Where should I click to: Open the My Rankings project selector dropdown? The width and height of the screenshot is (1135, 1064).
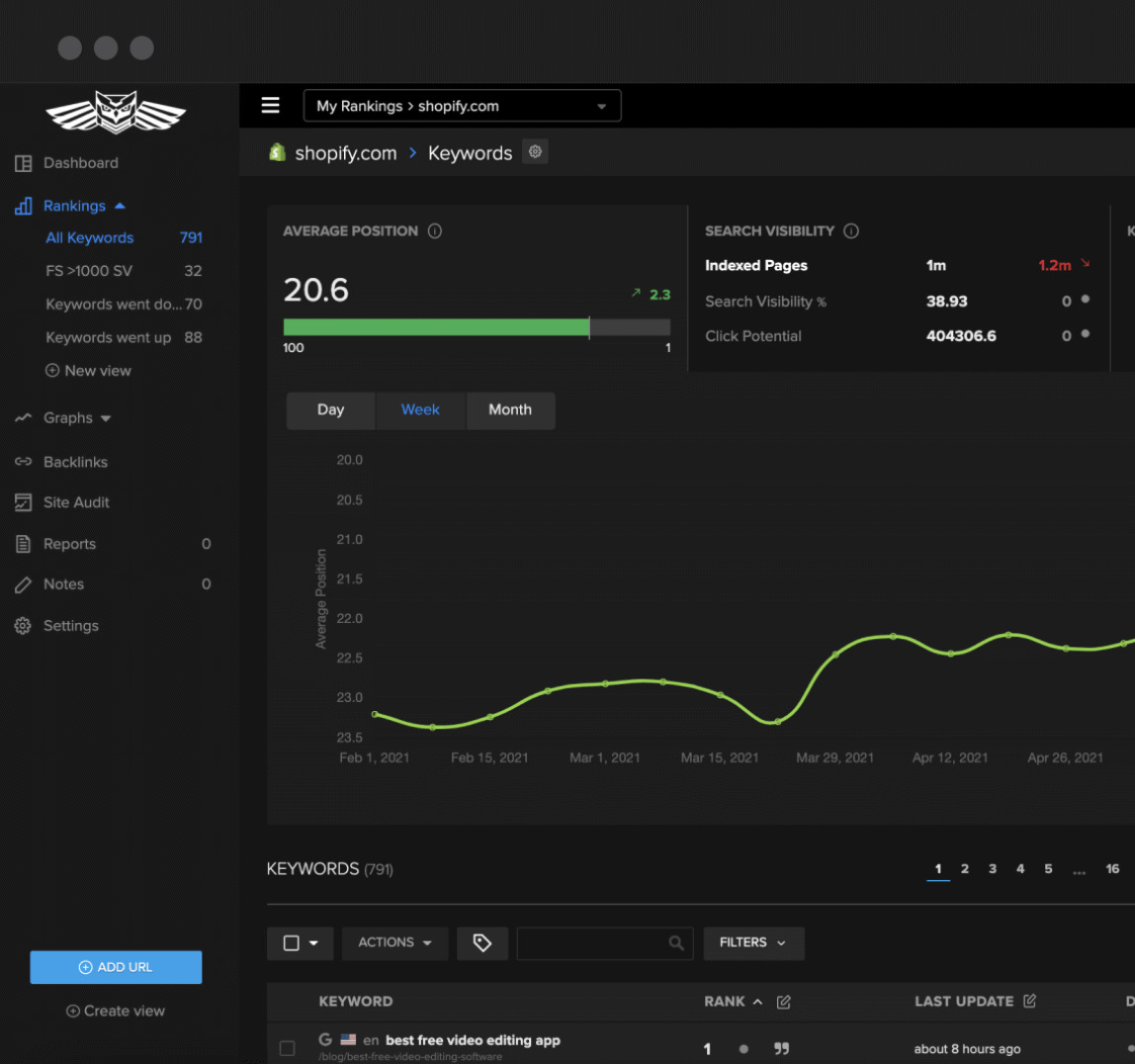tap(462, 105)
